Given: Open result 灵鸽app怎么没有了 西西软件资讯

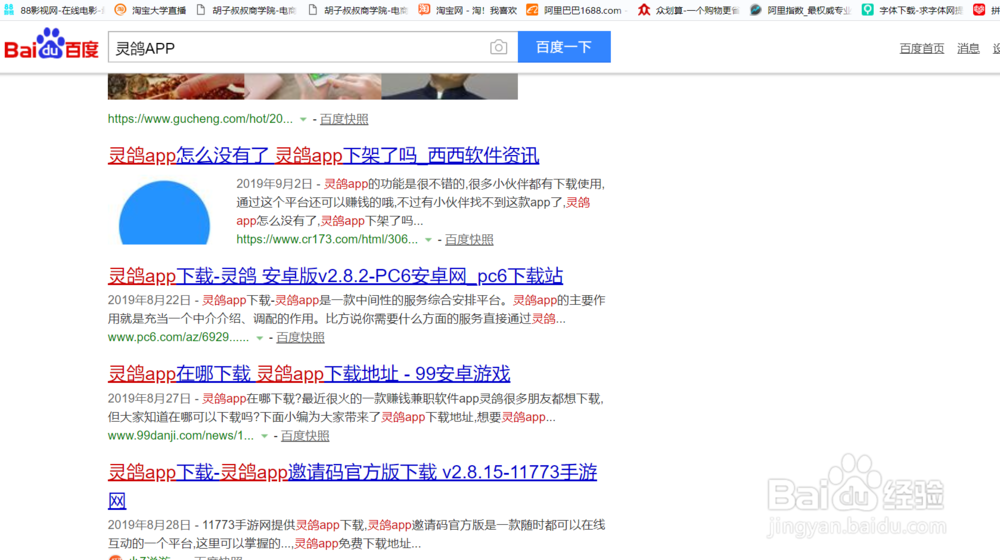Looking at the screenshot, I should tap(323, 155).
